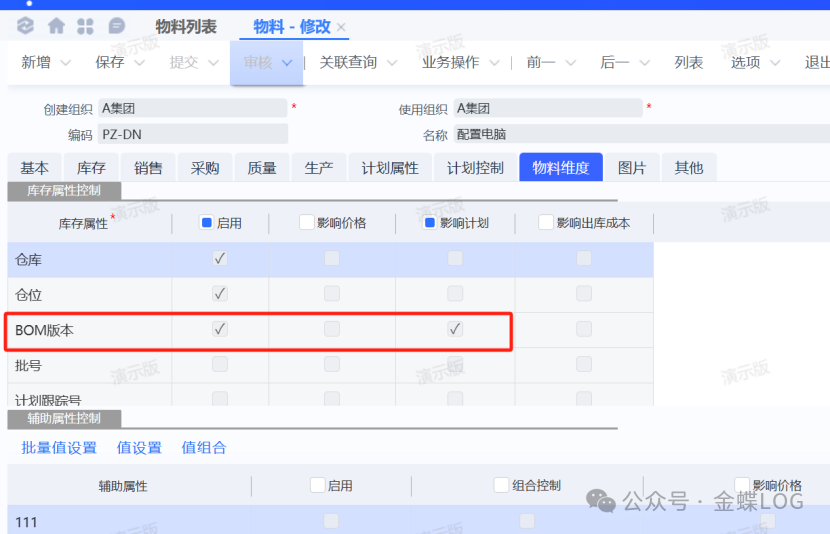Click the 列表 toolbar button

(688, 63)
